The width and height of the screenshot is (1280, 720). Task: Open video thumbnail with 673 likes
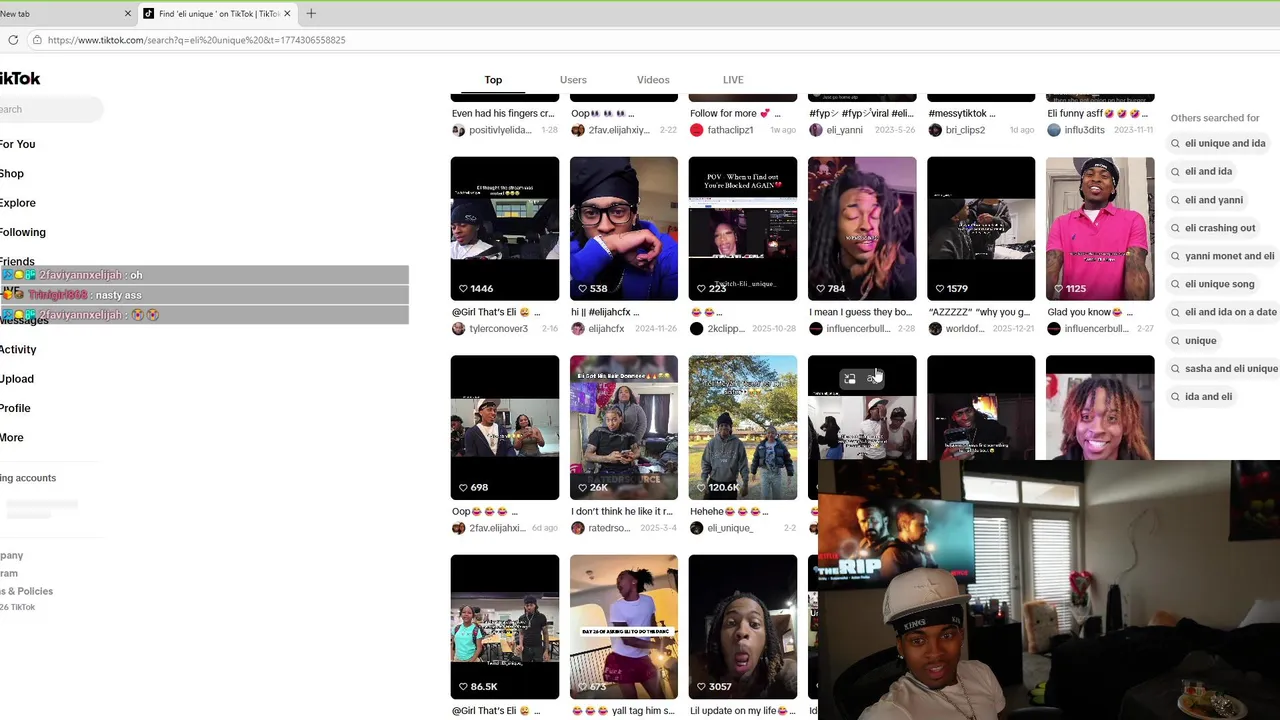(x=624, y=627)
